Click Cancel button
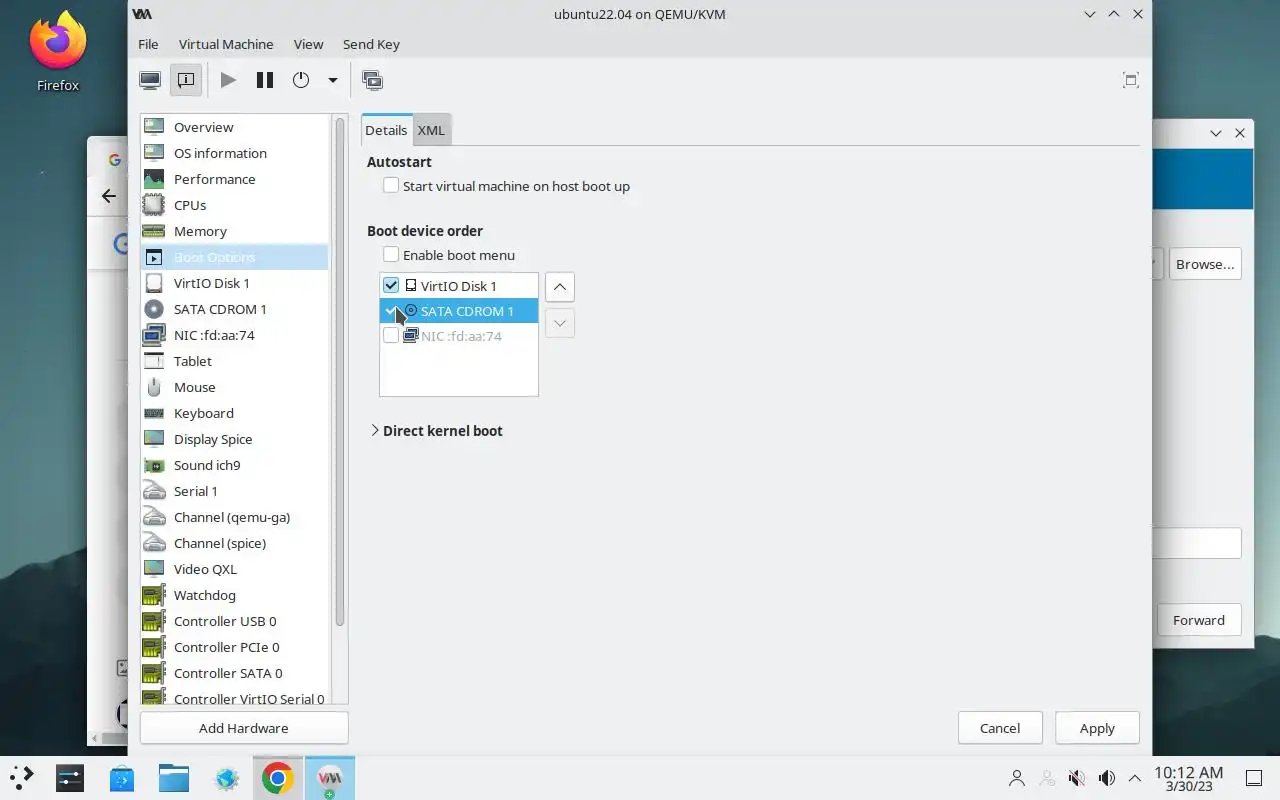Viewport: 1280px width, 800px height. coord(1000,728)
